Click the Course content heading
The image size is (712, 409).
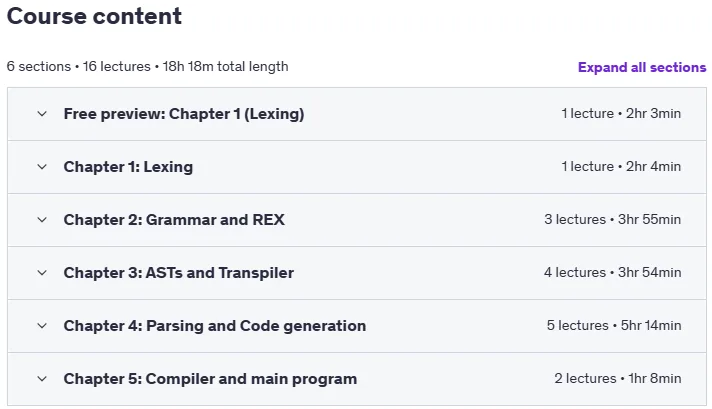[x=94, y=16]
